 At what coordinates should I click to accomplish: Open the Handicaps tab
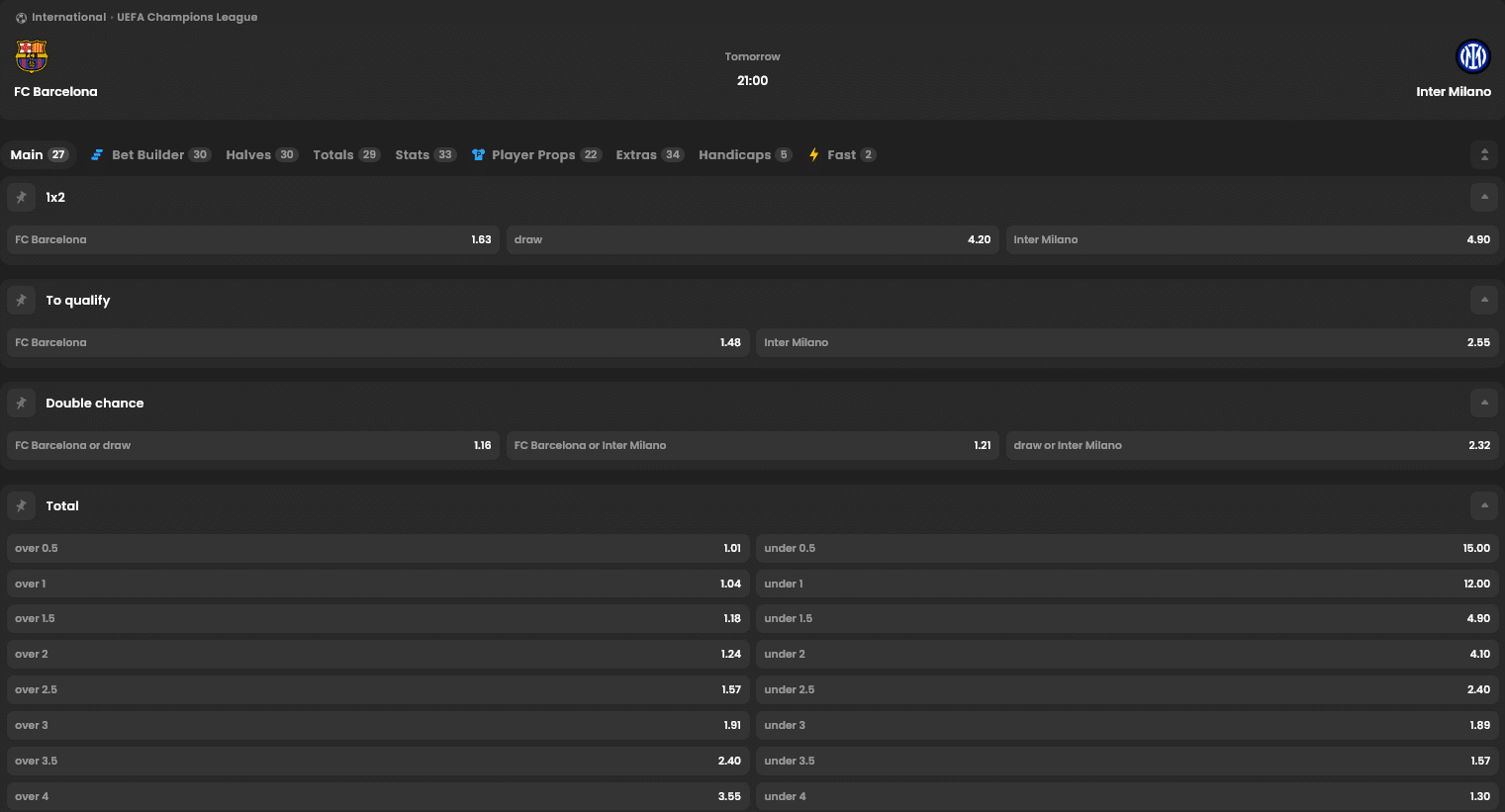click(745, 154)
